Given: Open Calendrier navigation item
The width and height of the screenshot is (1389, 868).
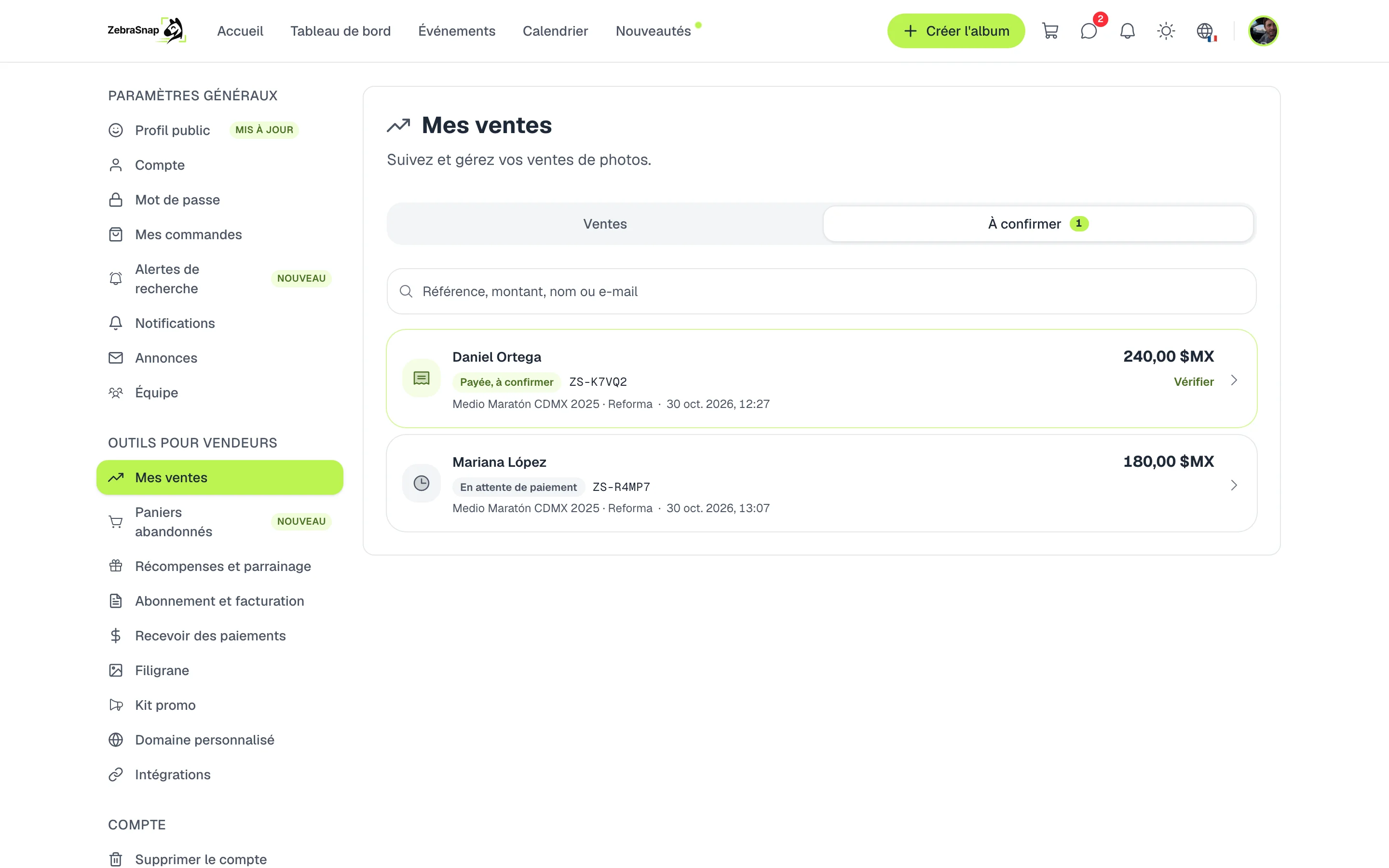Looking at the screenshot, I should click(555, 31).
